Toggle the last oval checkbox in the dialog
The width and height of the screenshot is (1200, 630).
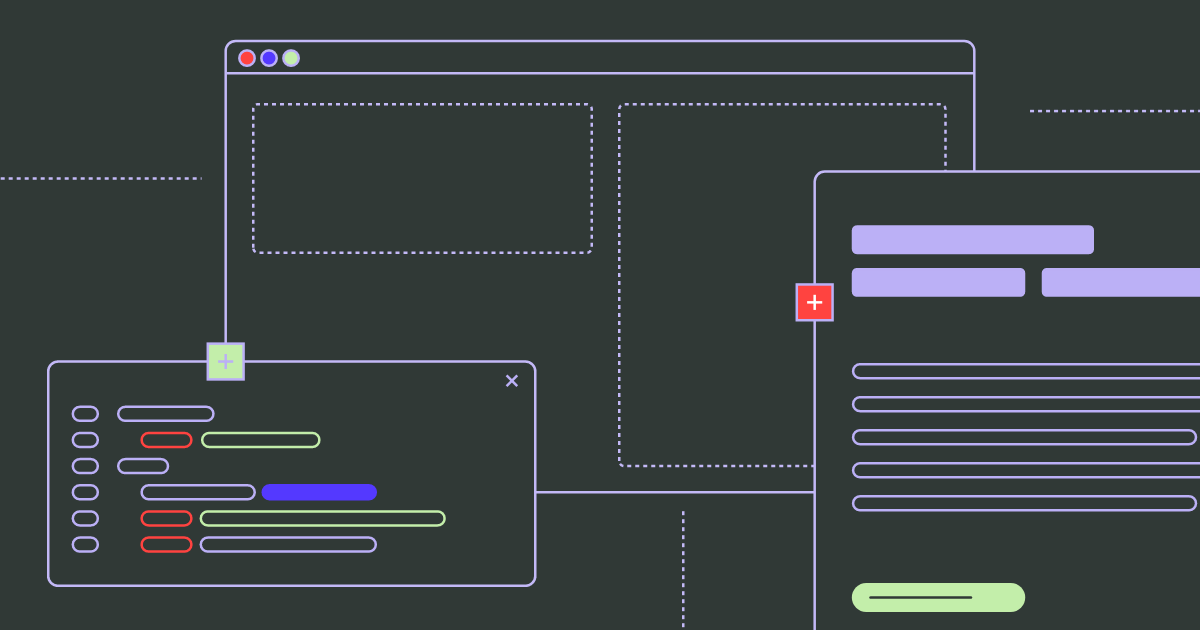(85, 544)
